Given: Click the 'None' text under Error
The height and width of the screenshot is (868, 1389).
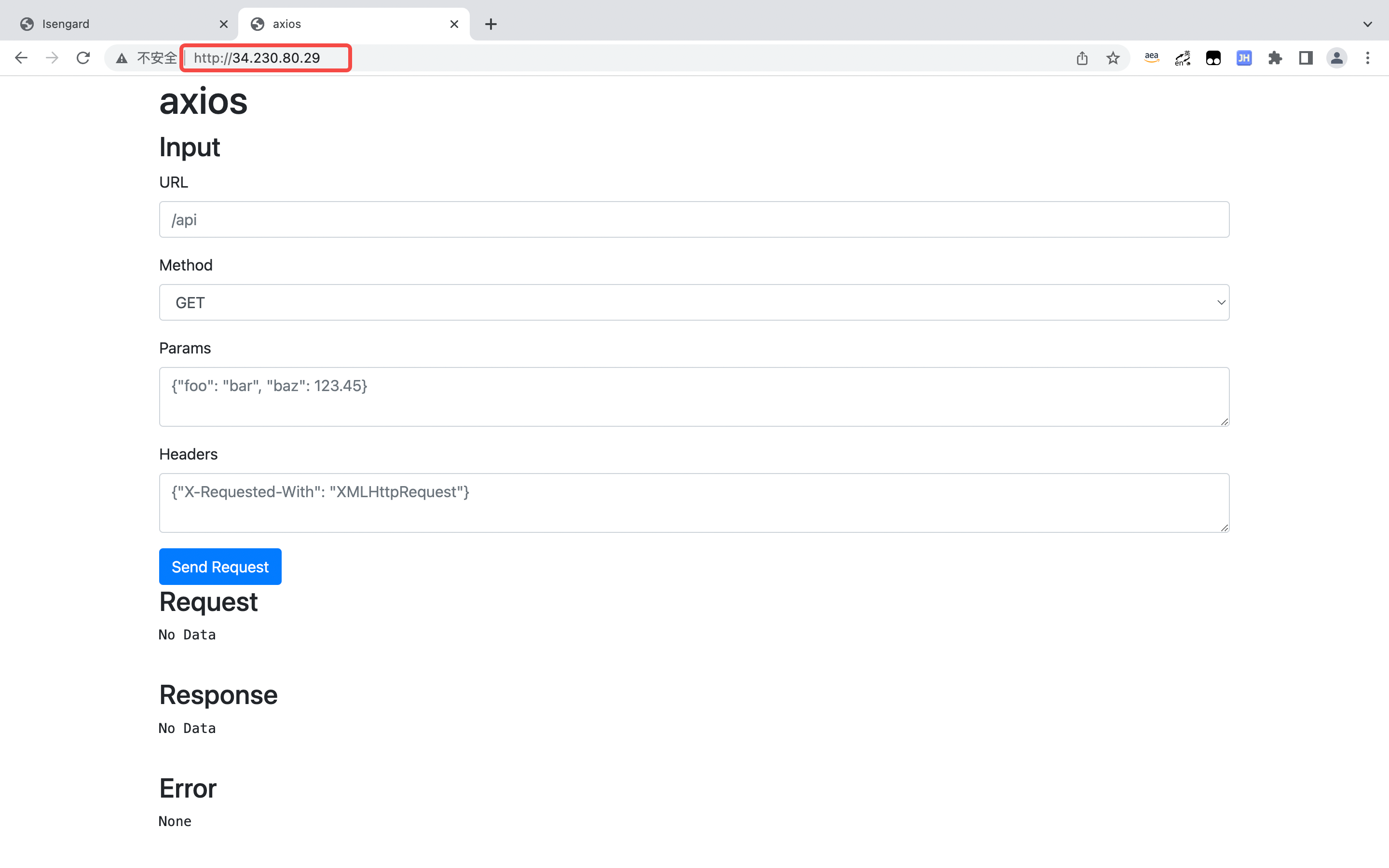Looking at the screenshot, I should (x=175, y=822).
